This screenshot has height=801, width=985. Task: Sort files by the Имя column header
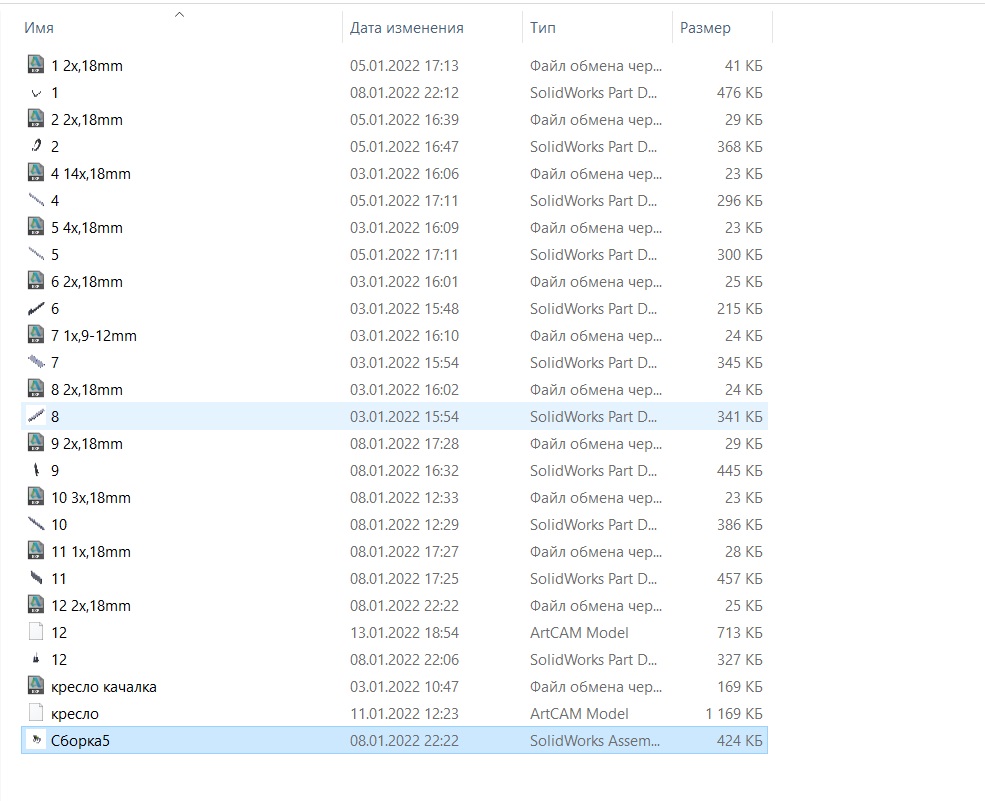coord(39,28)
